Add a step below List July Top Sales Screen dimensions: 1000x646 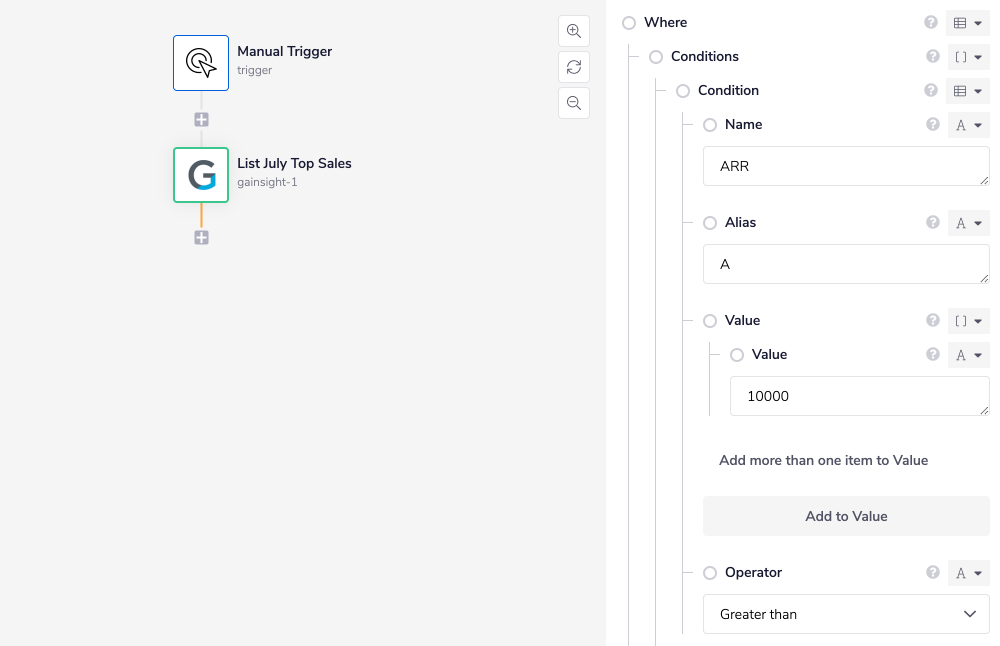coord(201,237)
